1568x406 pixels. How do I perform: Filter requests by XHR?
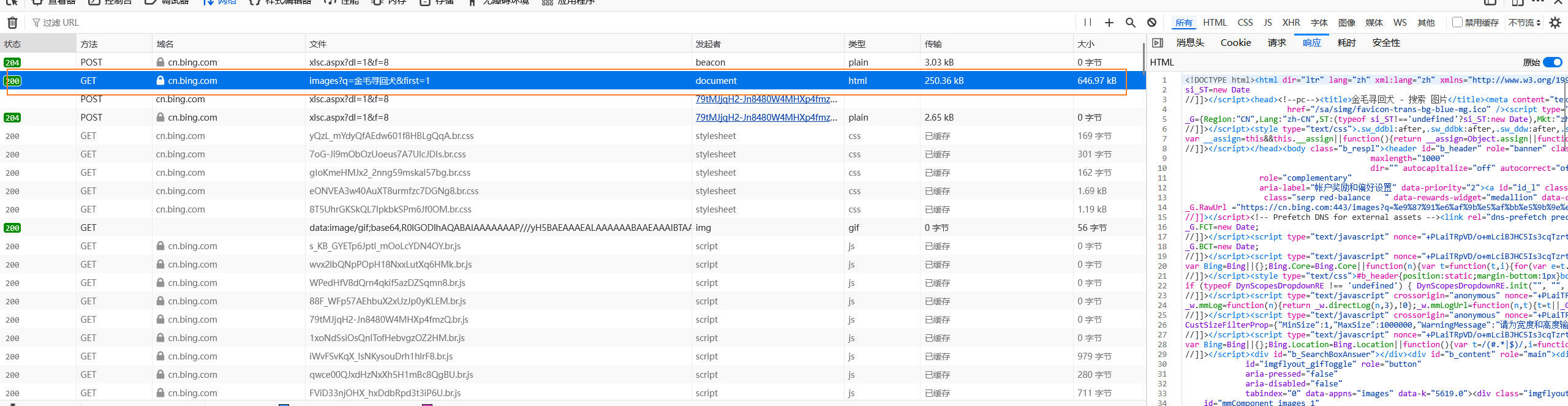[1291, 23]
